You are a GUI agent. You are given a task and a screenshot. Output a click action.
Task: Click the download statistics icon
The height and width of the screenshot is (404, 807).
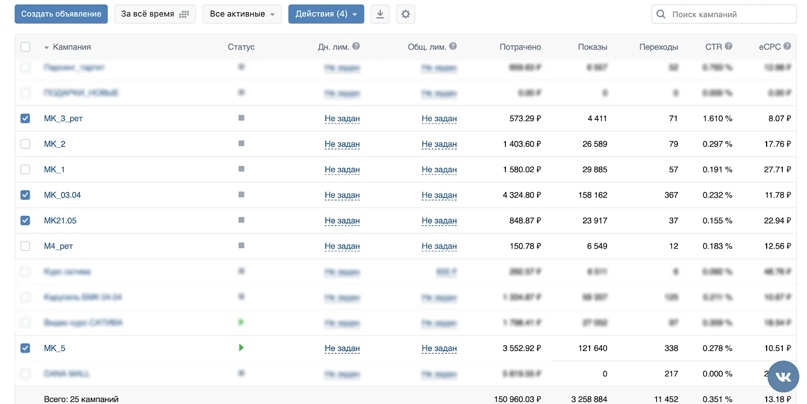(x=380, y=14)
